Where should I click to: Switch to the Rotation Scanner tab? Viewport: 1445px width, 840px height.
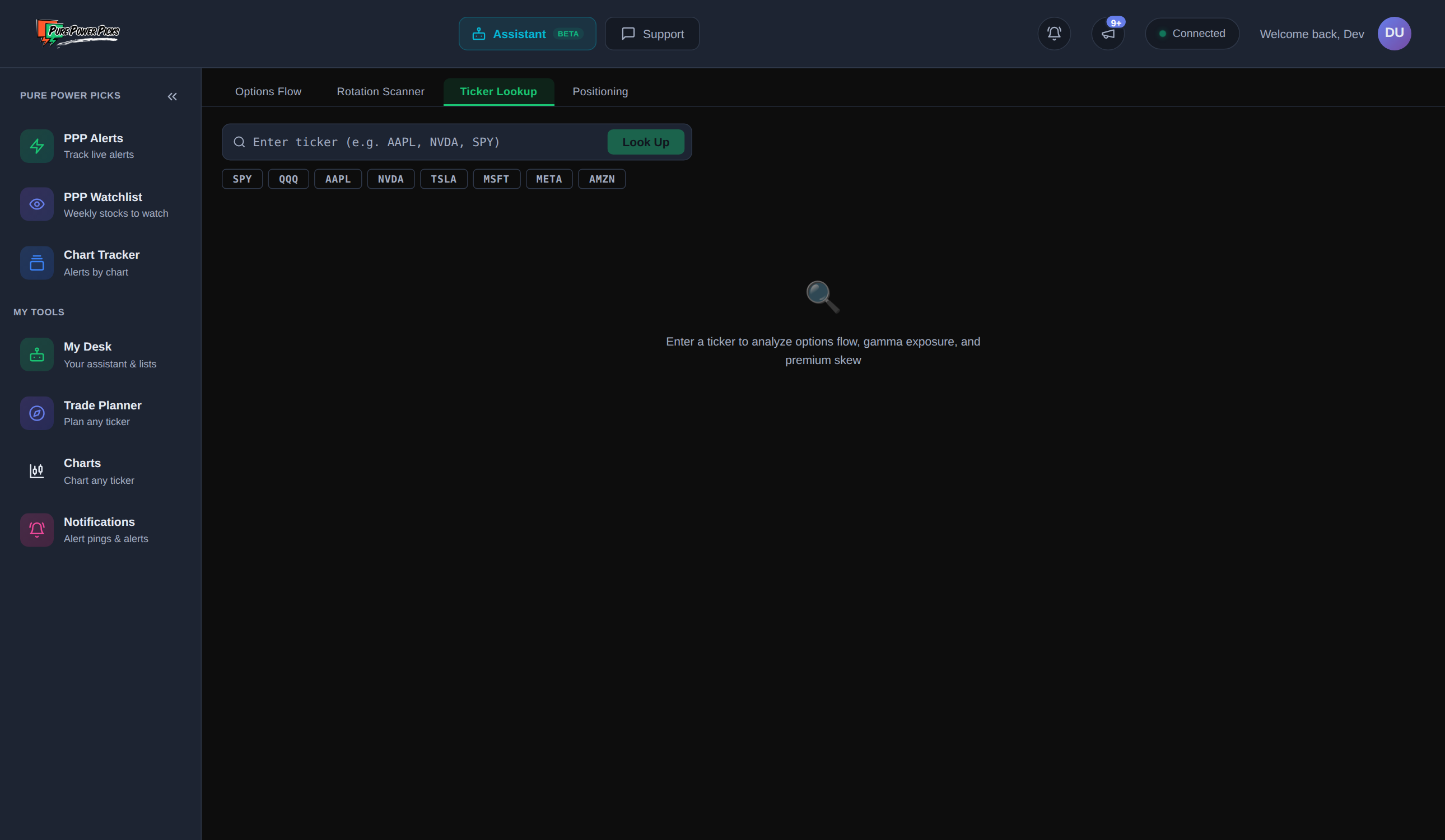381,92
